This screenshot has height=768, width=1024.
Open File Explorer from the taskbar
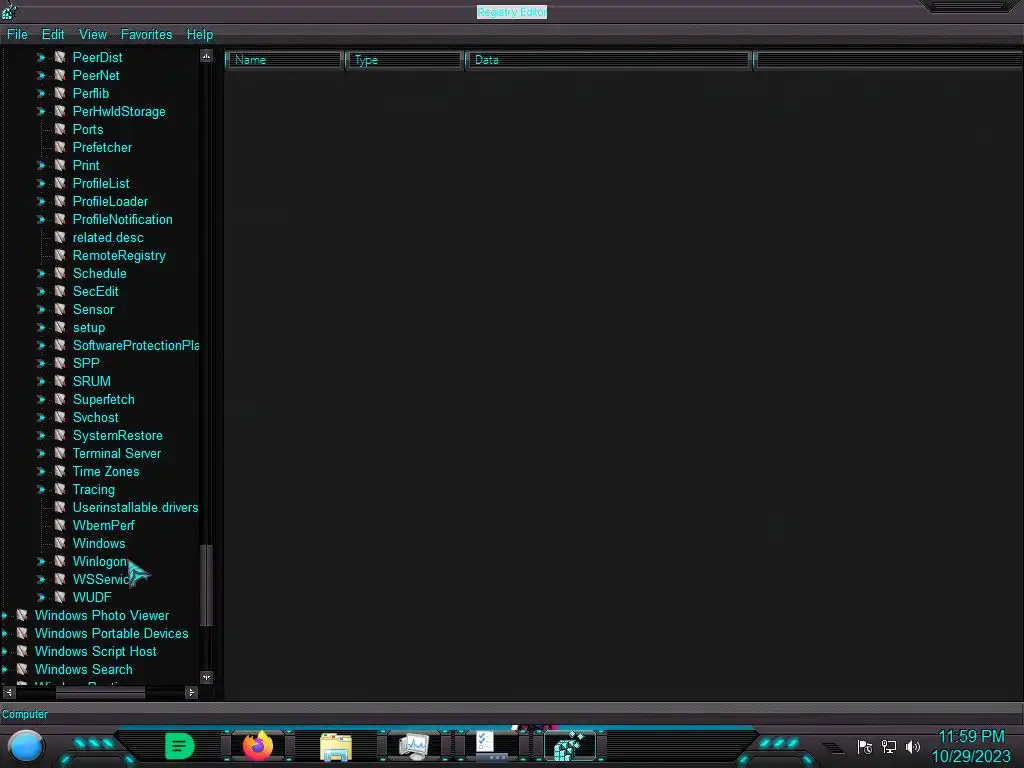pyautogui.click(x=336, y=746)
